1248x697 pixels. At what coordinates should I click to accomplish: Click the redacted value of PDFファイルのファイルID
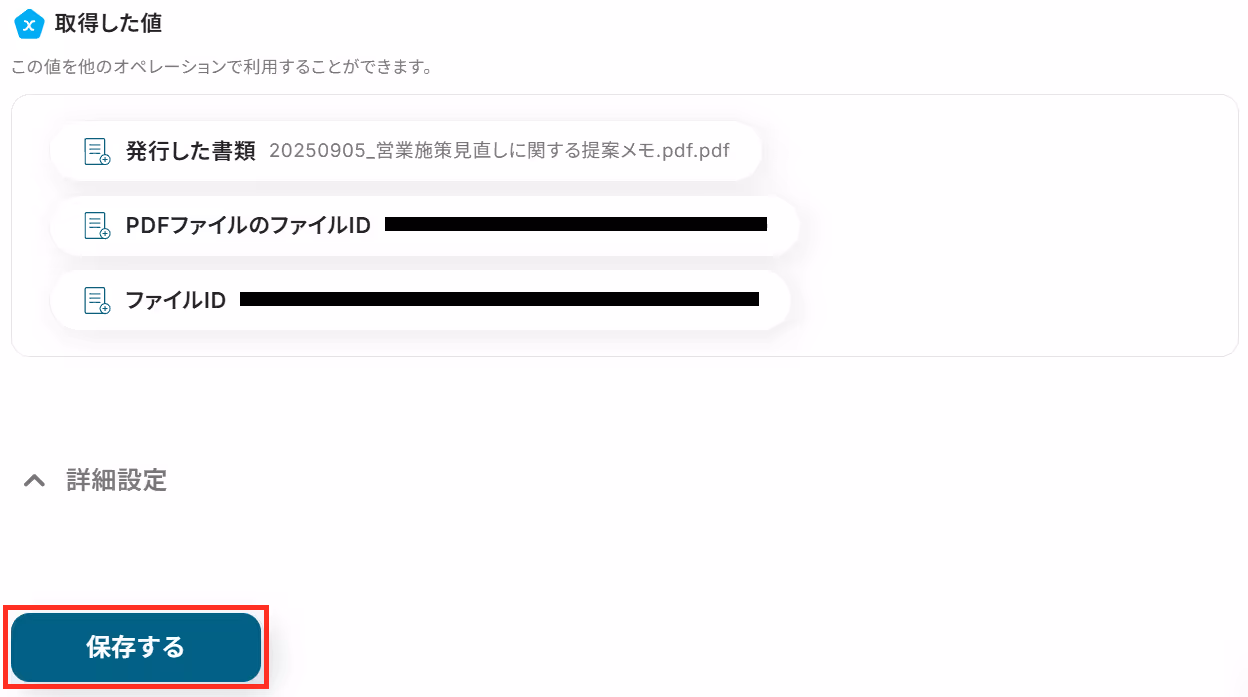576,224
